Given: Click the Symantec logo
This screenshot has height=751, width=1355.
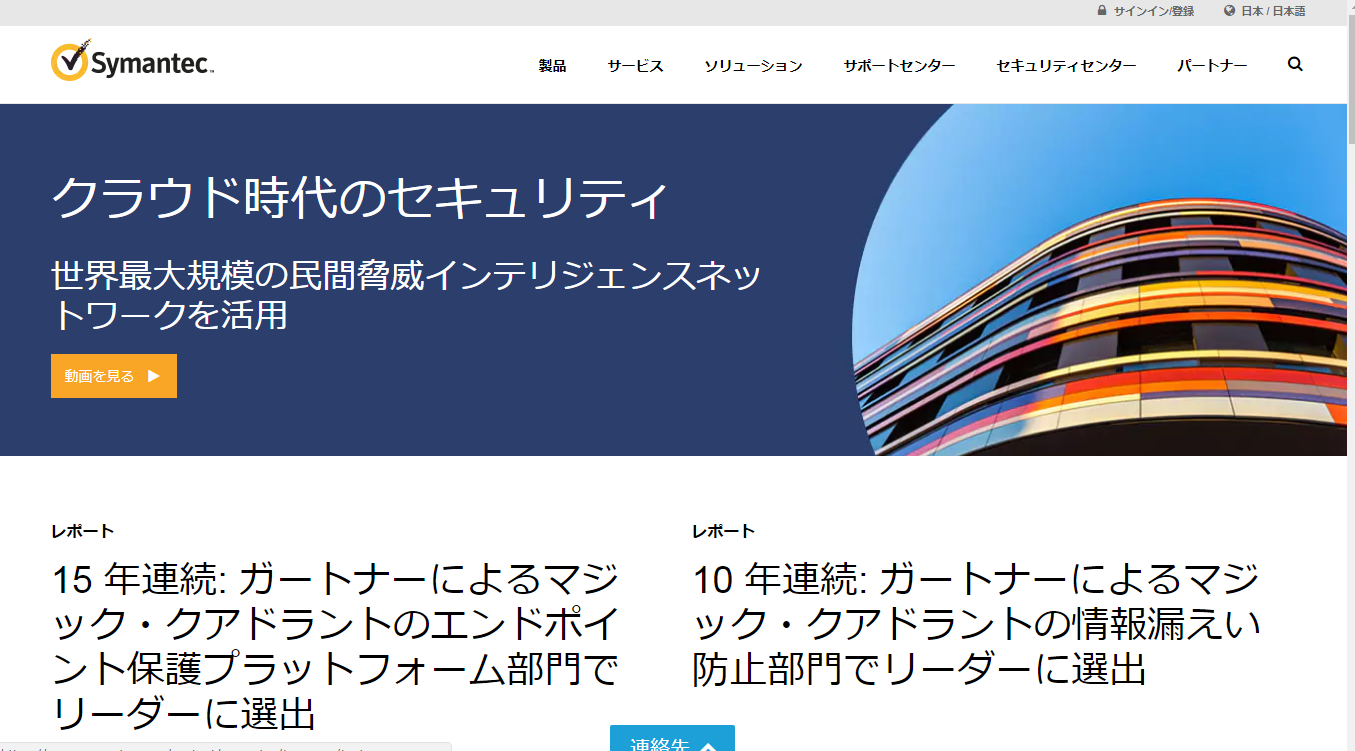Looking at the screenshot, I should (132, 62).
